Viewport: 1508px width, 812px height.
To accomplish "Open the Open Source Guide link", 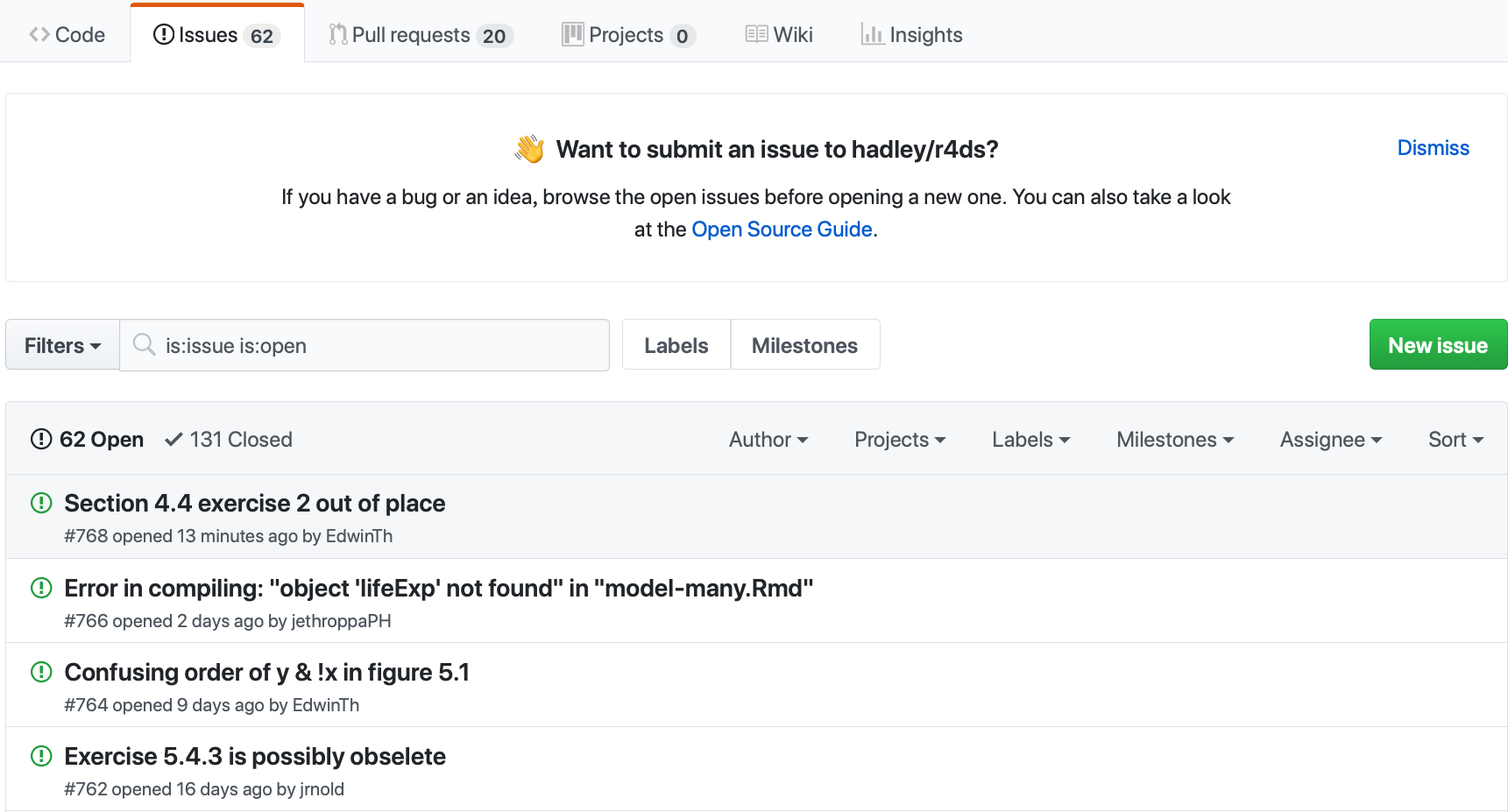I will [782, 229].
